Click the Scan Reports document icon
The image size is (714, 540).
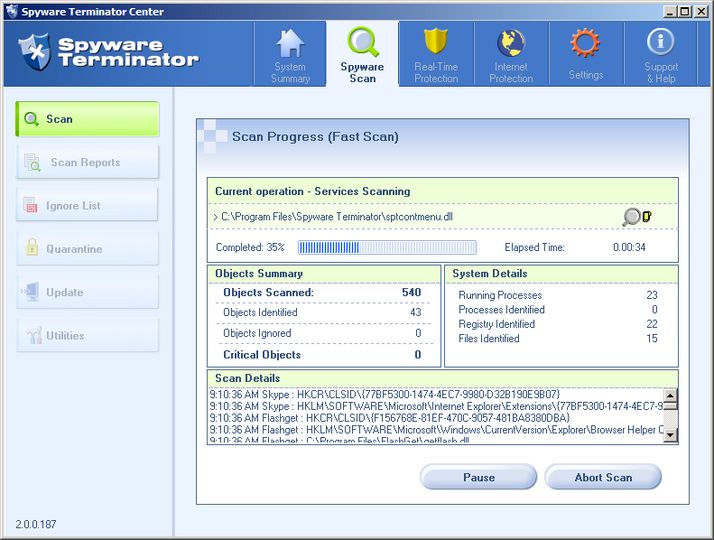32,163
